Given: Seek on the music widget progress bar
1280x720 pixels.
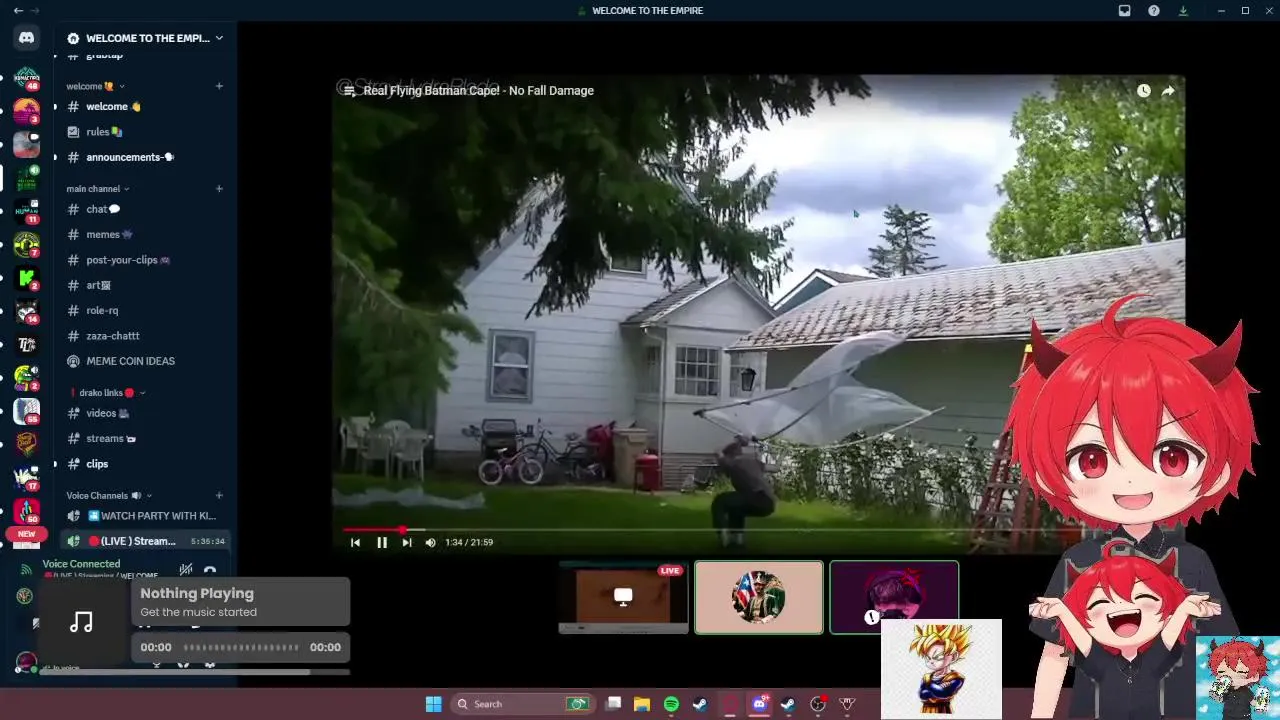Looking at the screenshot, I should [241, 647].
